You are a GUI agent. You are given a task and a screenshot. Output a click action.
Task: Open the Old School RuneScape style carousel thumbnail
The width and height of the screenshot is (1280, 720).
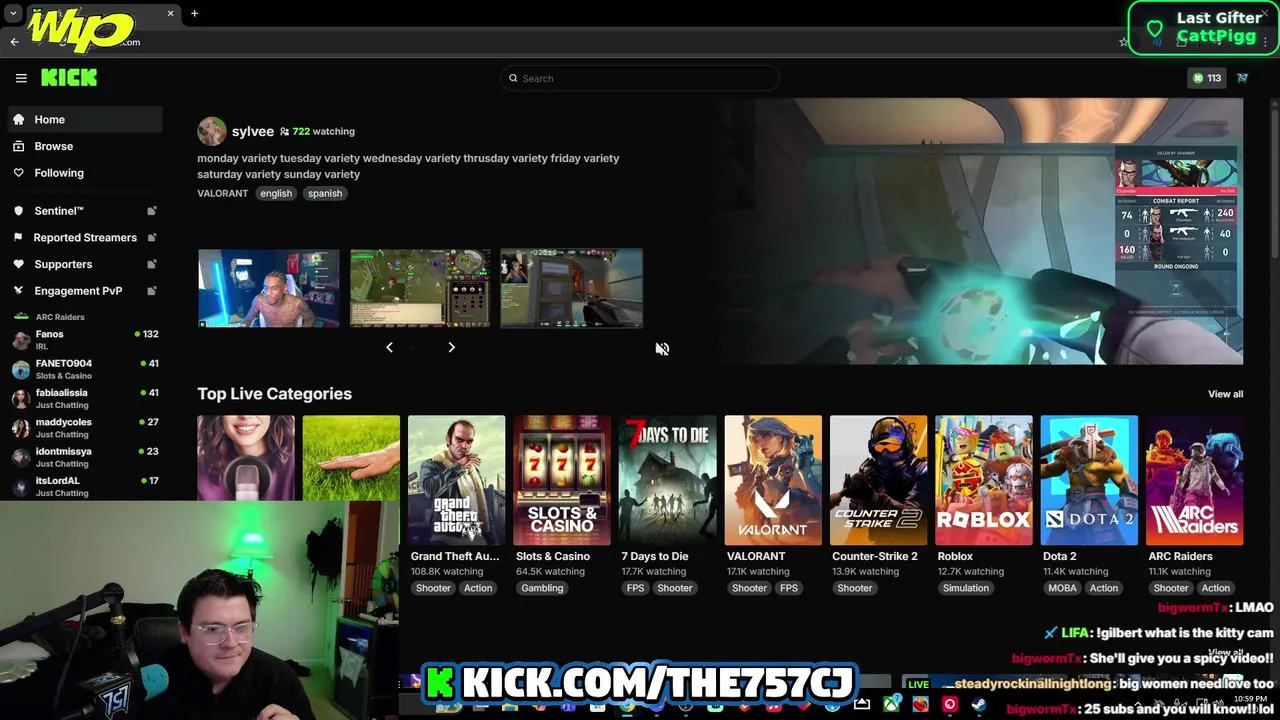[x=420, y=288]
